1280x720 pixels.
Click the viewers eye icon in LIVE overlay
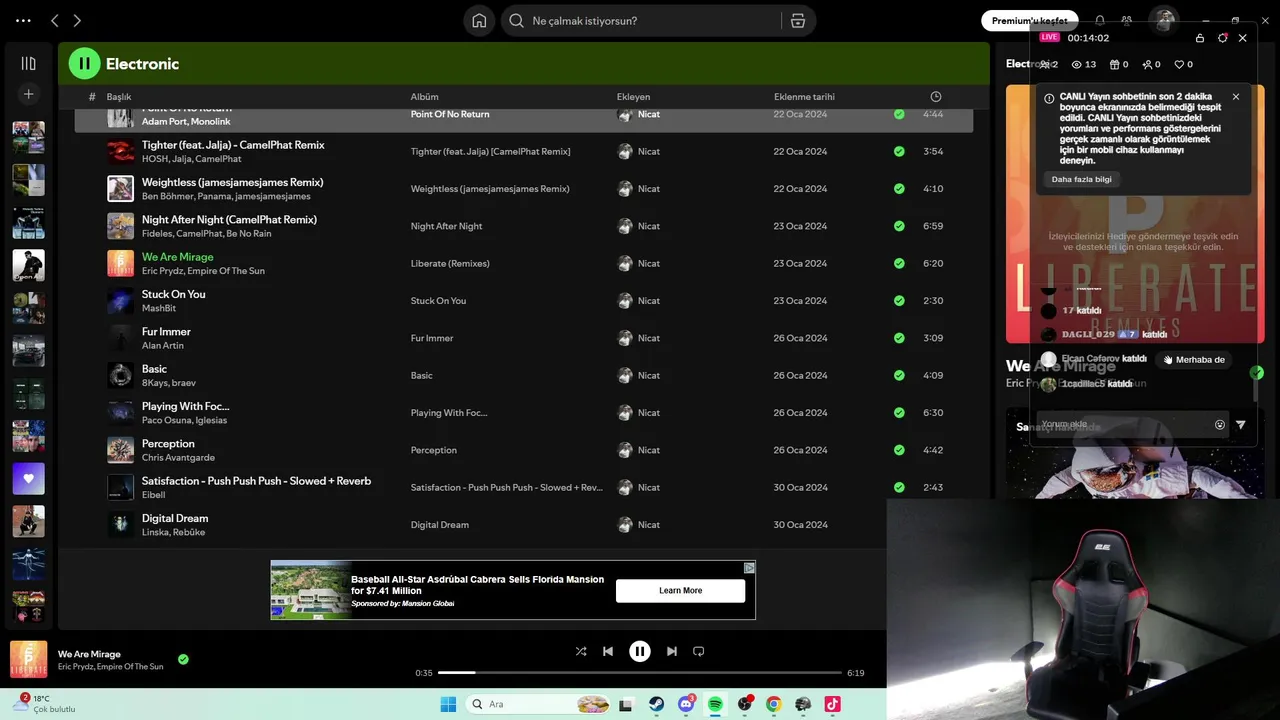1077,64
